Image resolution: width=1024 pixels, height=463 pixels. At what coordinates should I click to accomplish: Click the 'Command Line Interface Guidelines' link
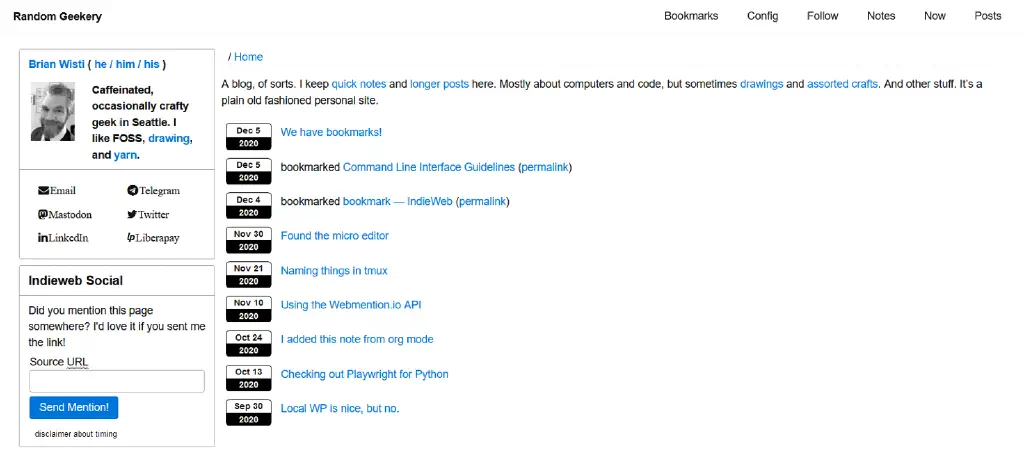tap(429, 167)
